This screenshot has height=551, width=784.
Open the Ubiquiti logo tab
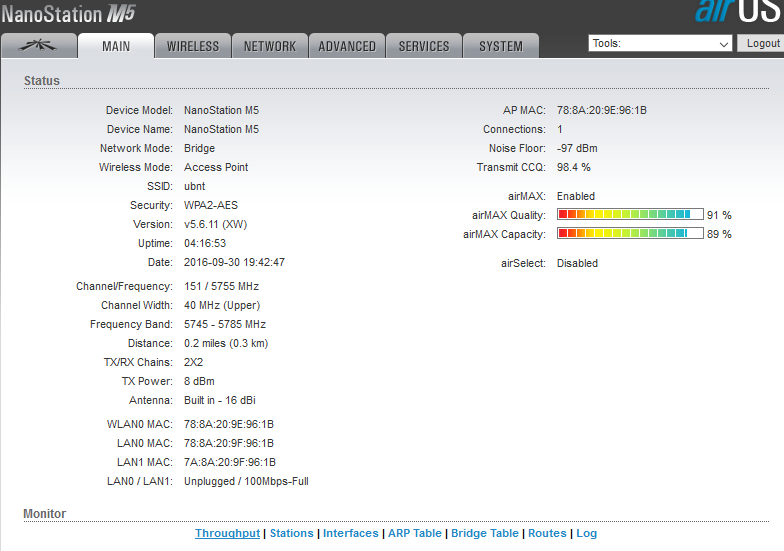[39, 46]
